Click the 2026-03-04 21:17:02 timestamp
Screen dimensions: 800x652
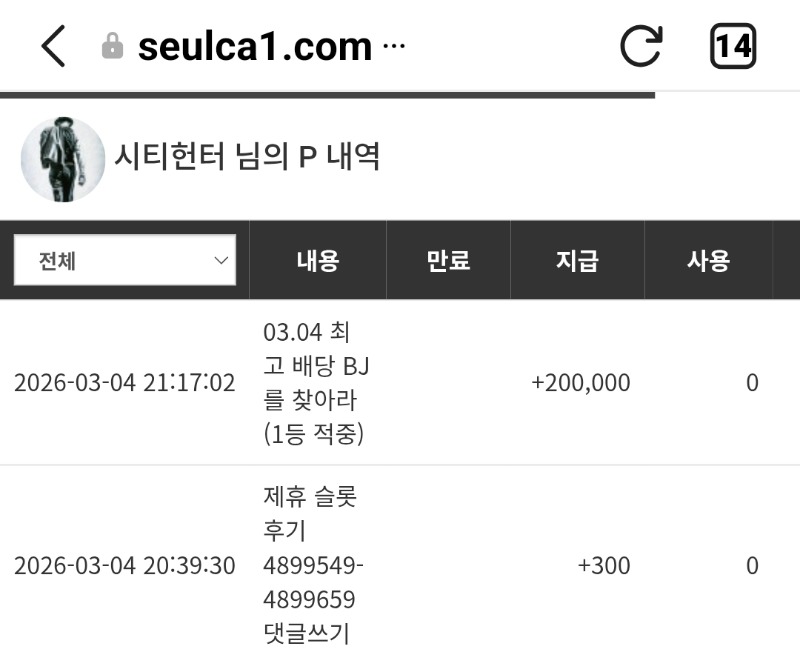point(125,383)
